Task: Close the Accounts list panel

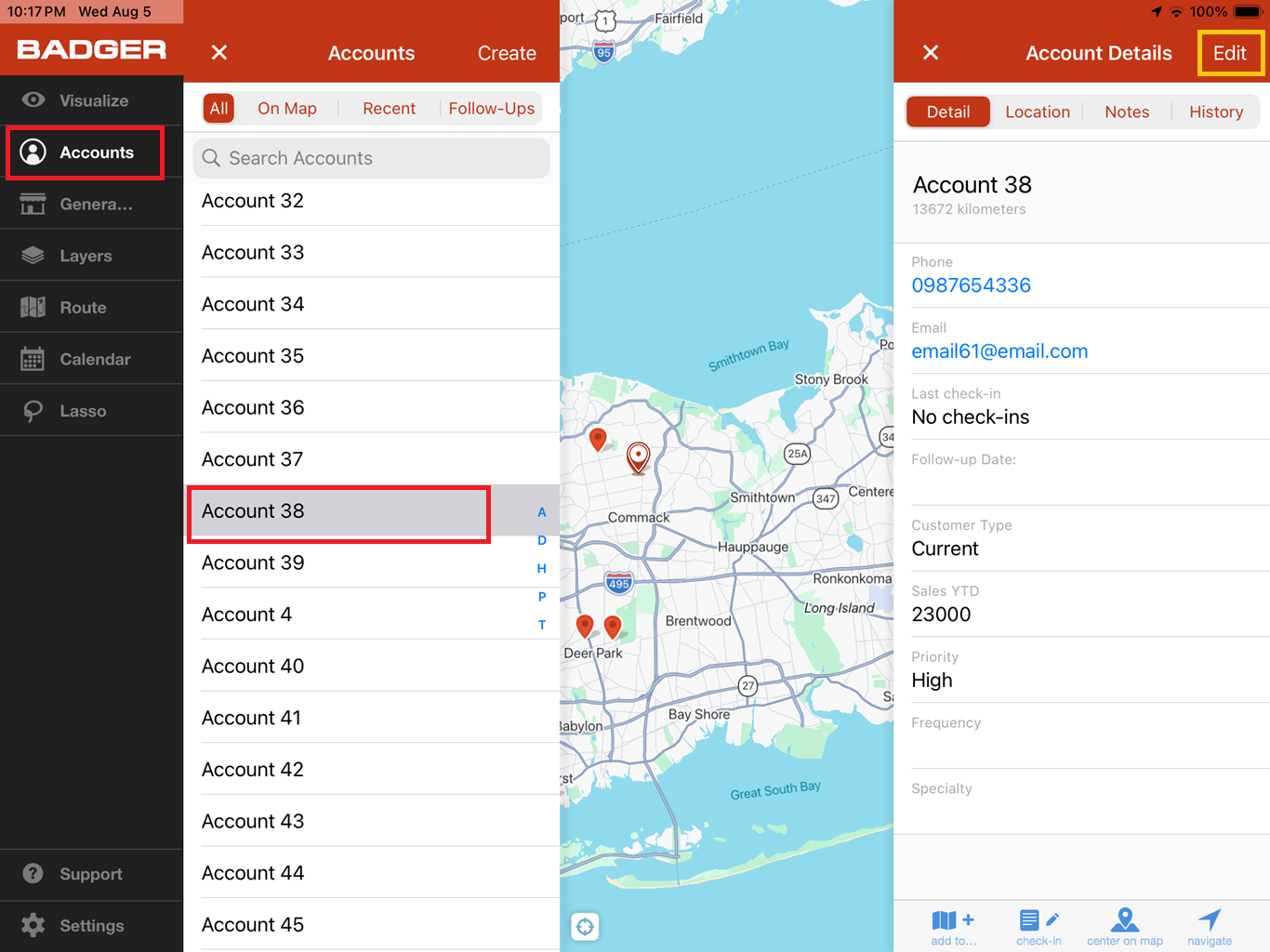Action: pyautogui.click(x=219, y=53)
